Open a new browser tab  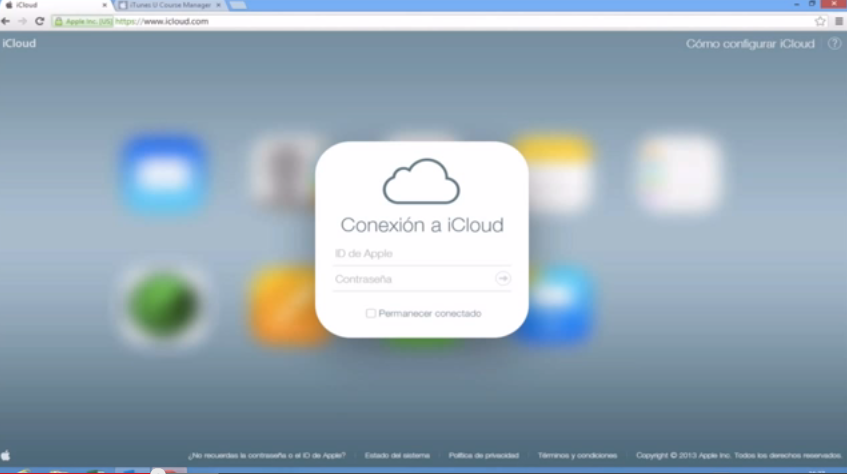click(x=238, y=5)
